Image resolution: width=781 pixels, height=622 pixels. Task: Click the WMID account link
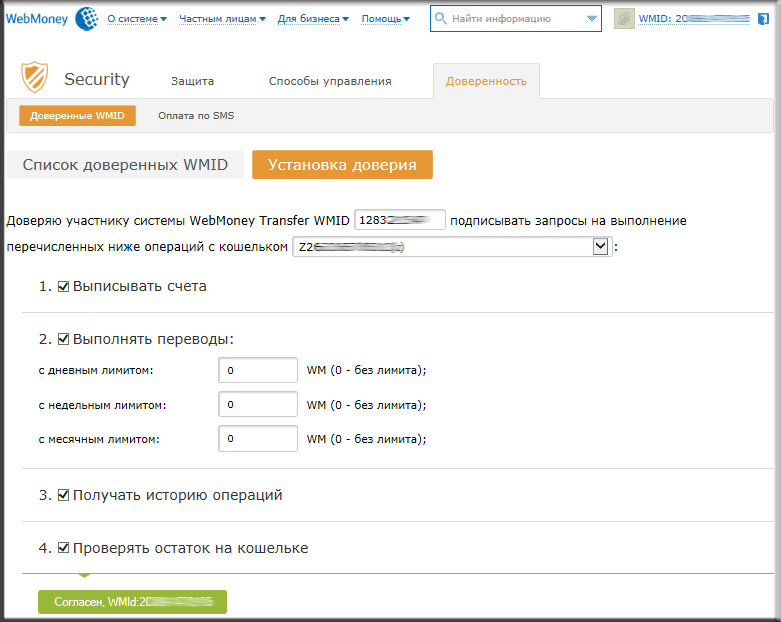pos(694,19)
